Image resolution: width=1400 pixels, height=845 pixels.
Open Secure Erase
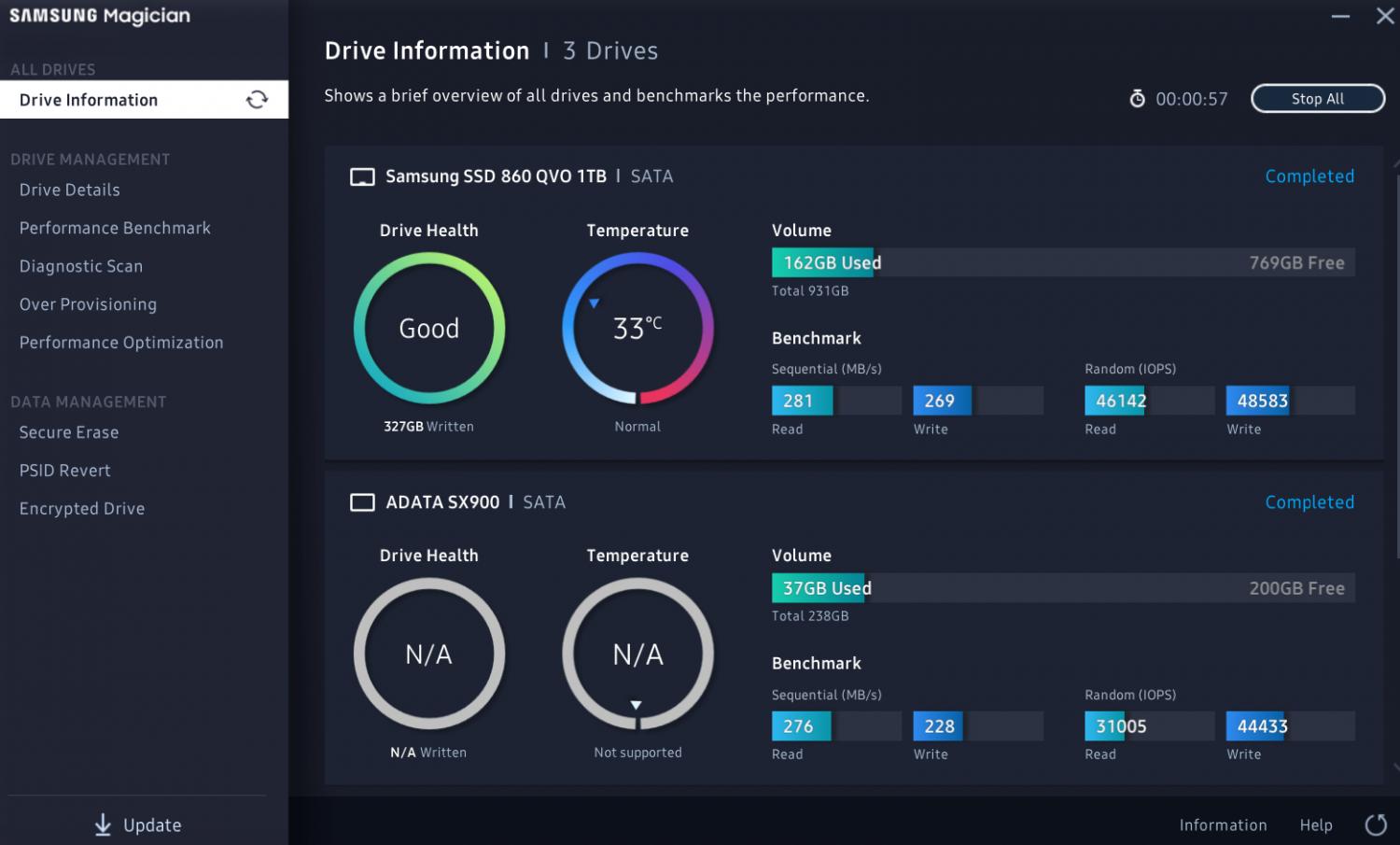[69, 432]
